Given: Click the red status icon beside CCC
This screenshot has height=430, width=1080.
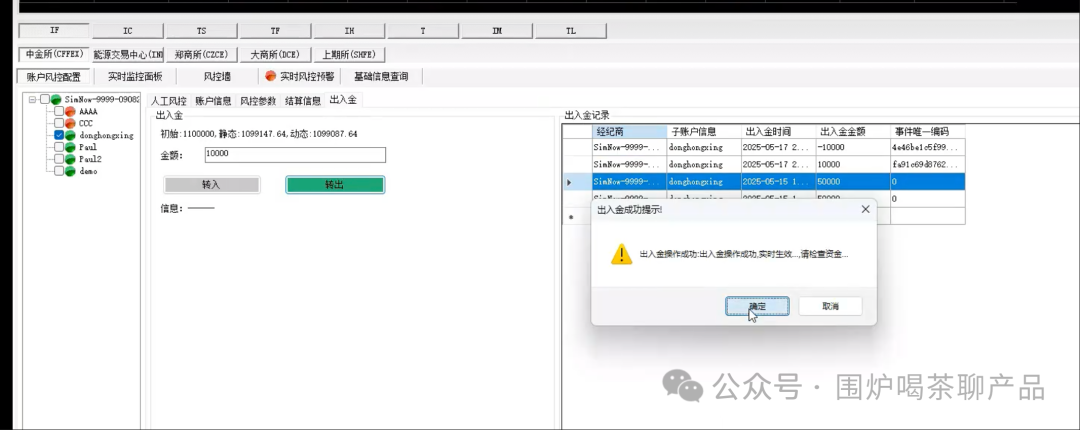Looking at the screenshot, I should pyautogui.click(x=71, y=123).
